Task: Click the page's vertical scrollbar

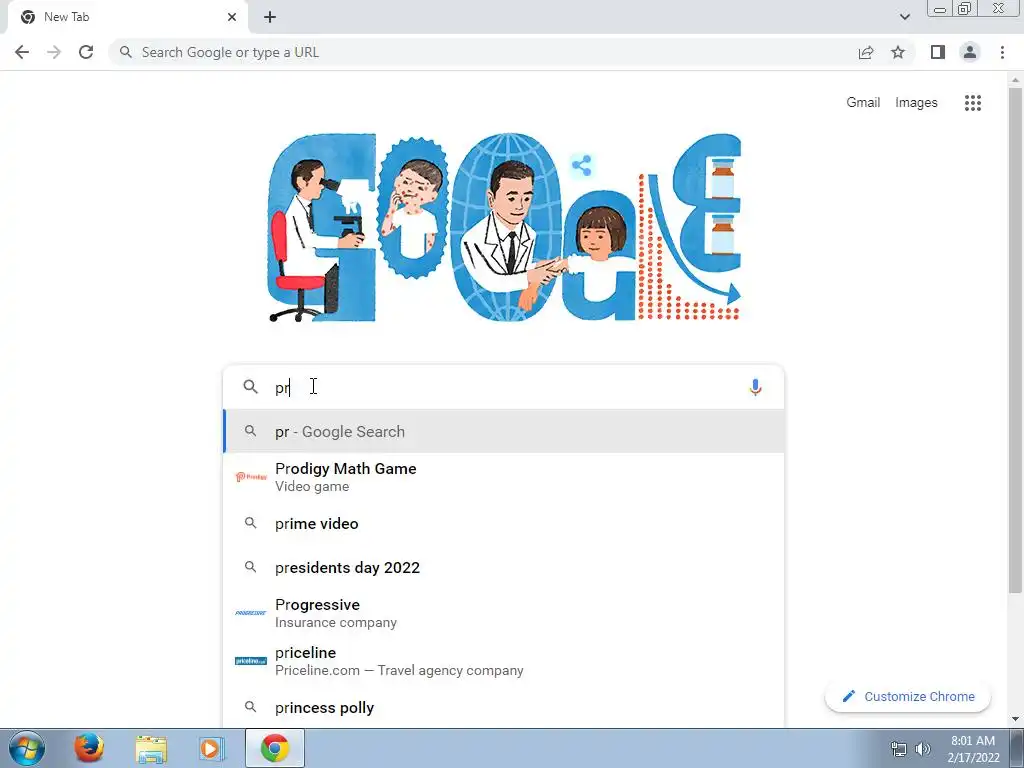Action: tap(1015, 340)
